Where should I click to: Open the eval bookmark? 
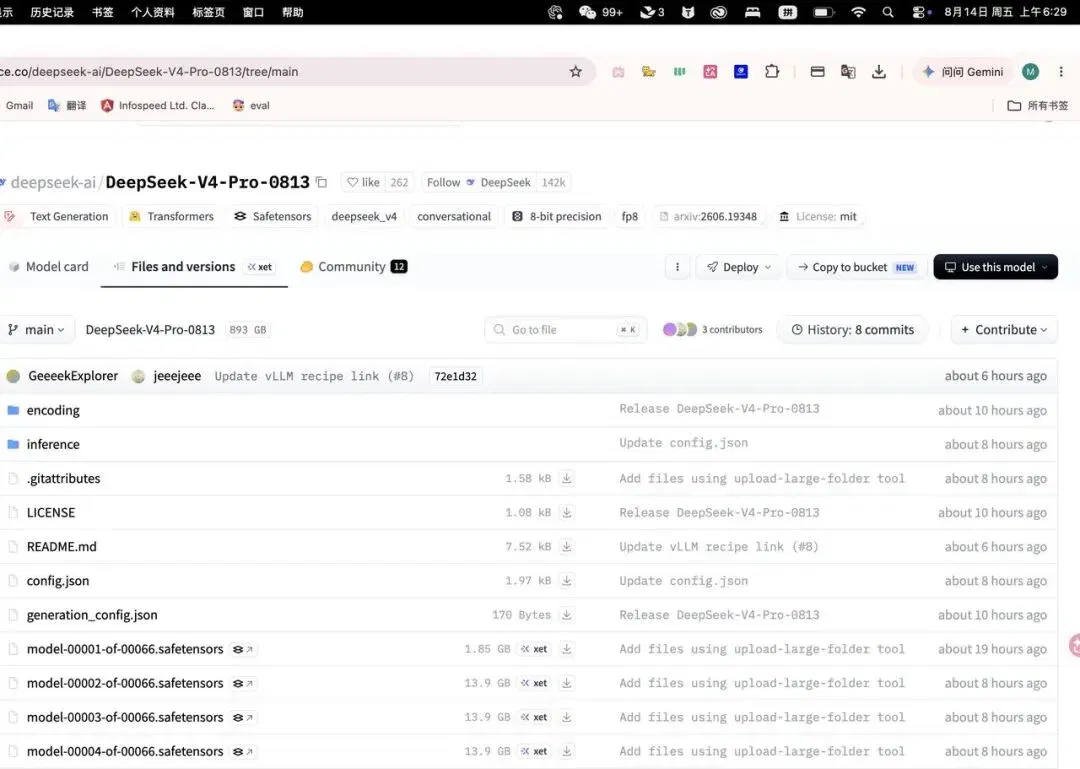tap(251, 105)
